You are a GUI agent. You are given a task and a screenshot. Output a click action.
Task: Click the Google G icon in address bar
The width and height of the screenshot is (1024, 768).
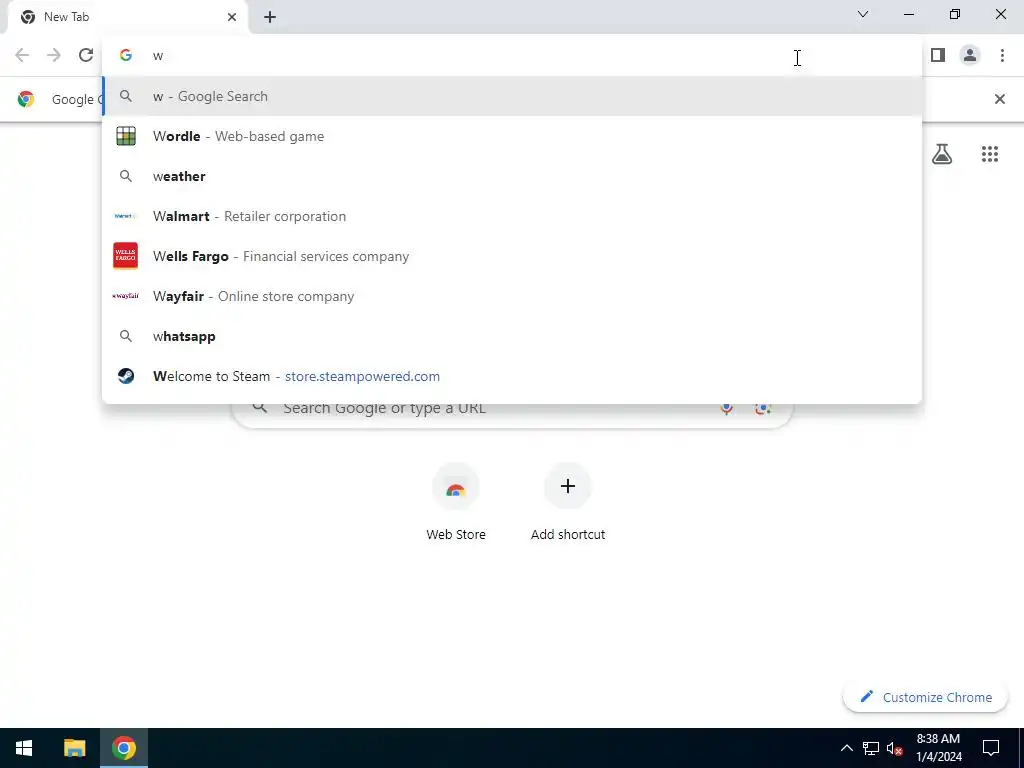tap(126, 56)
